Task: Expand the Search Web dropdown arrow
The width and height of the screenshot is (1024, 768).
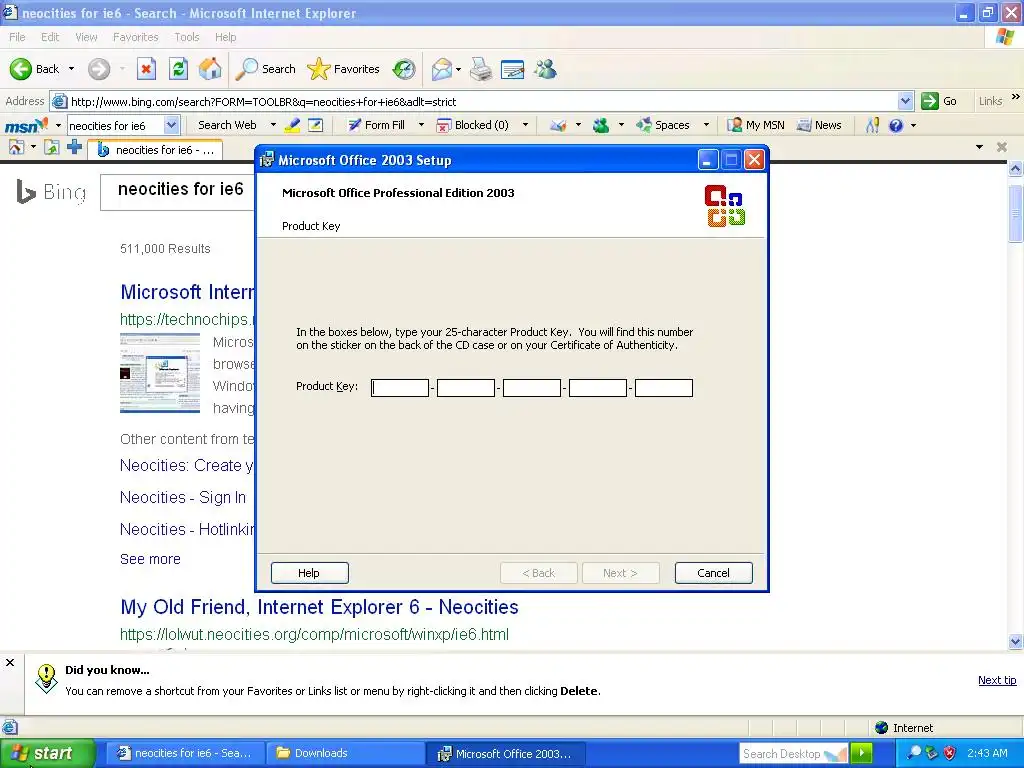Action: [x=273, y=125]
